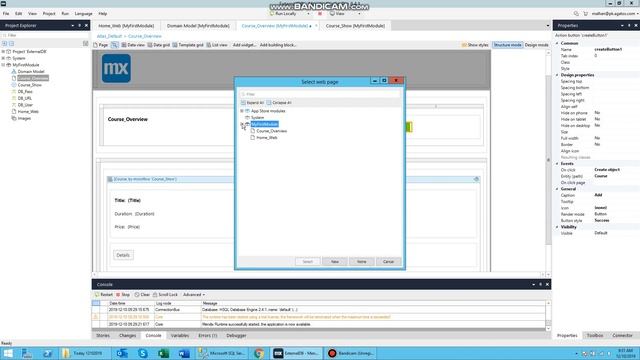
Task: Switch to the Stories bottom tab
Action: tap(103, 336)
